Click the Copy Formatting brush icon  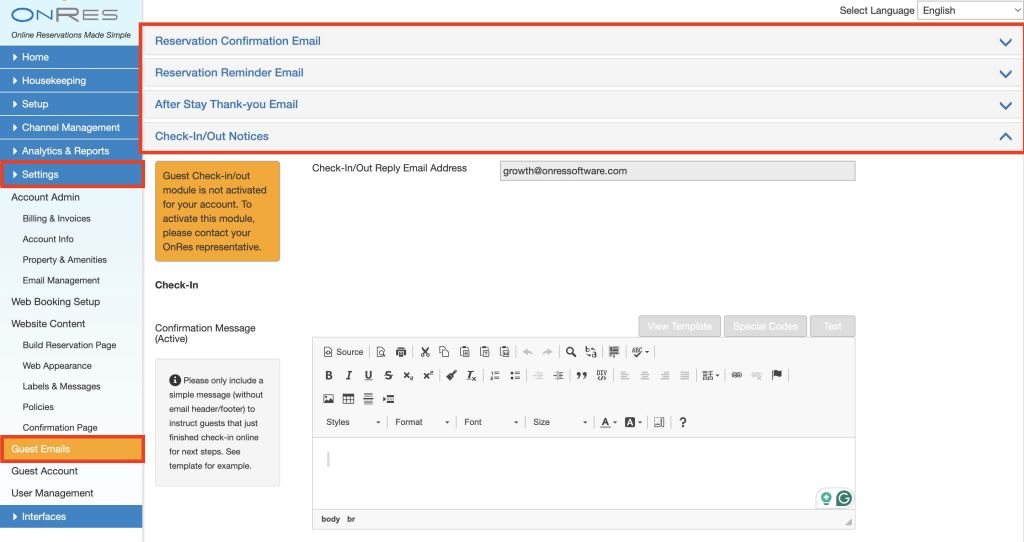click(451, 375)
